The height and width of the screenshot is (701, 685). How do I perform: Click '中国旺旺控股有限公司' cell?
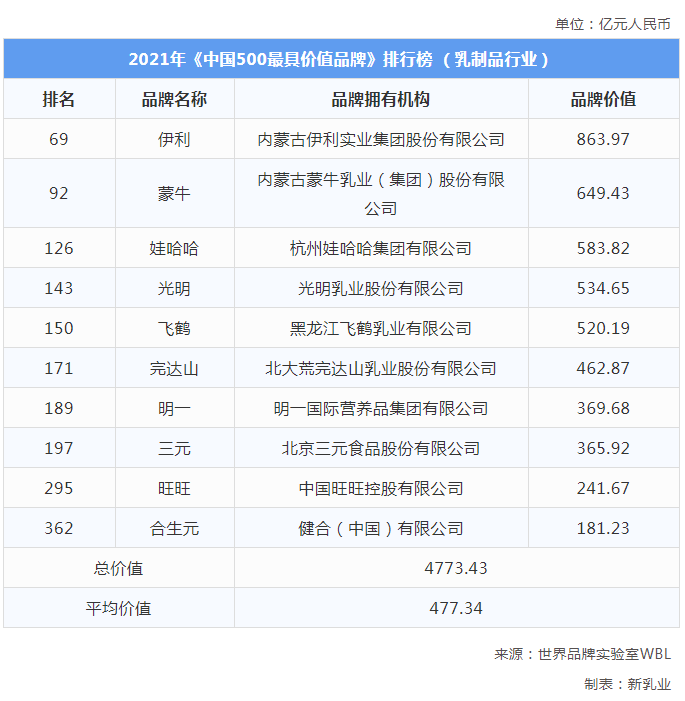pos(381,489)
